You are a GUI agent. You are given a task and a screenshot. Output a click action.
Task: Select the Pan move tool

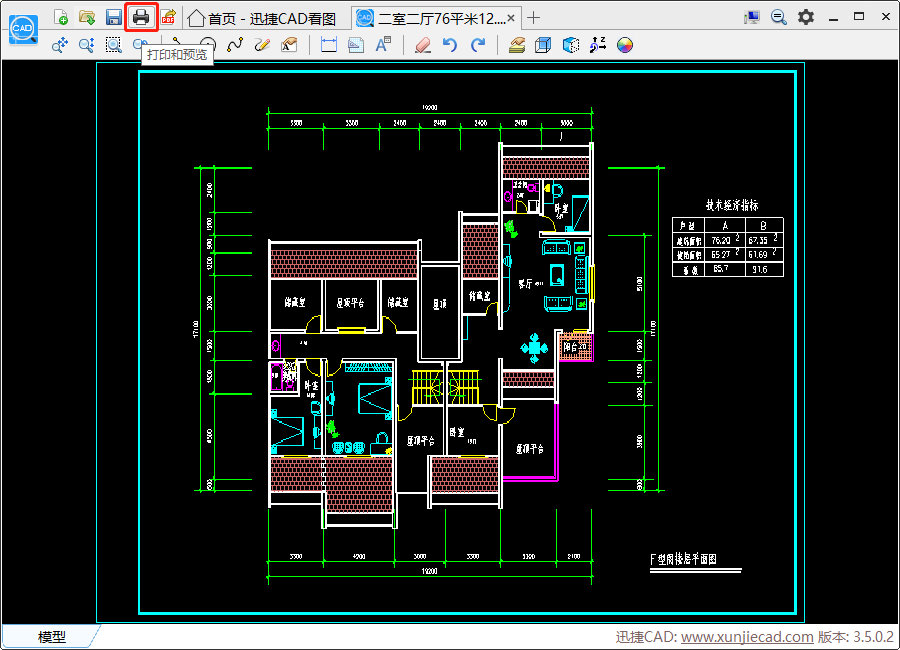tap(59, 44)
